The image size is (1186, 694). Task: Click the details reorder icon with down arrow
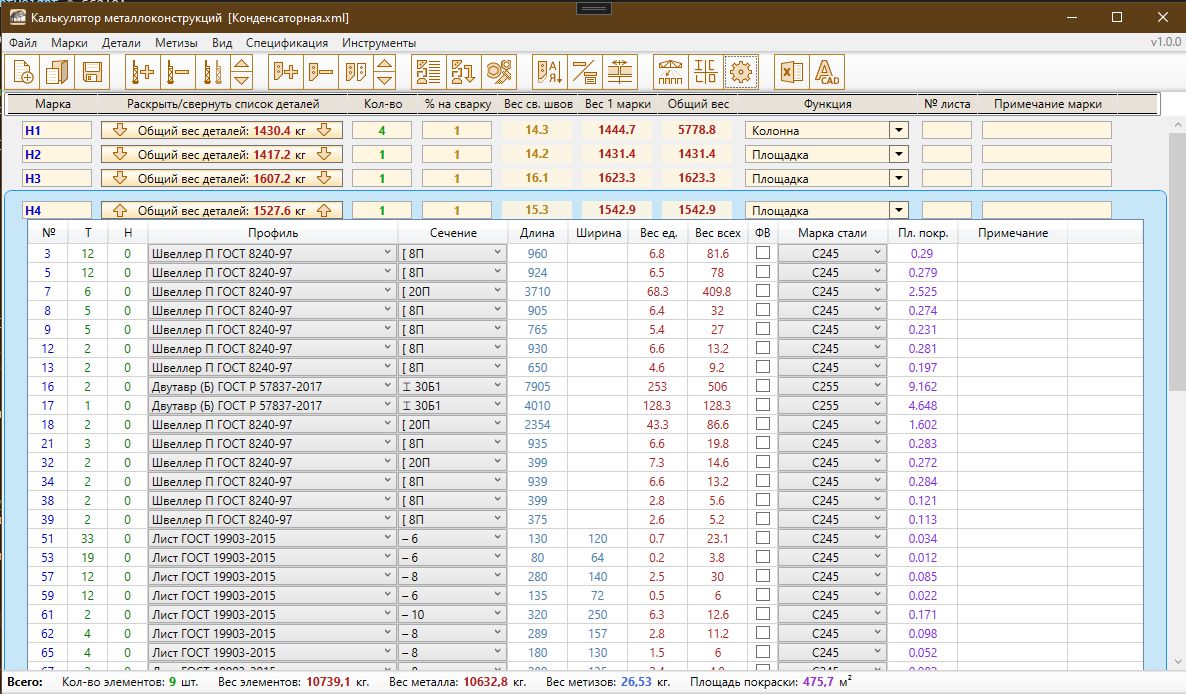pyautogui.click(x=464, y=73)
